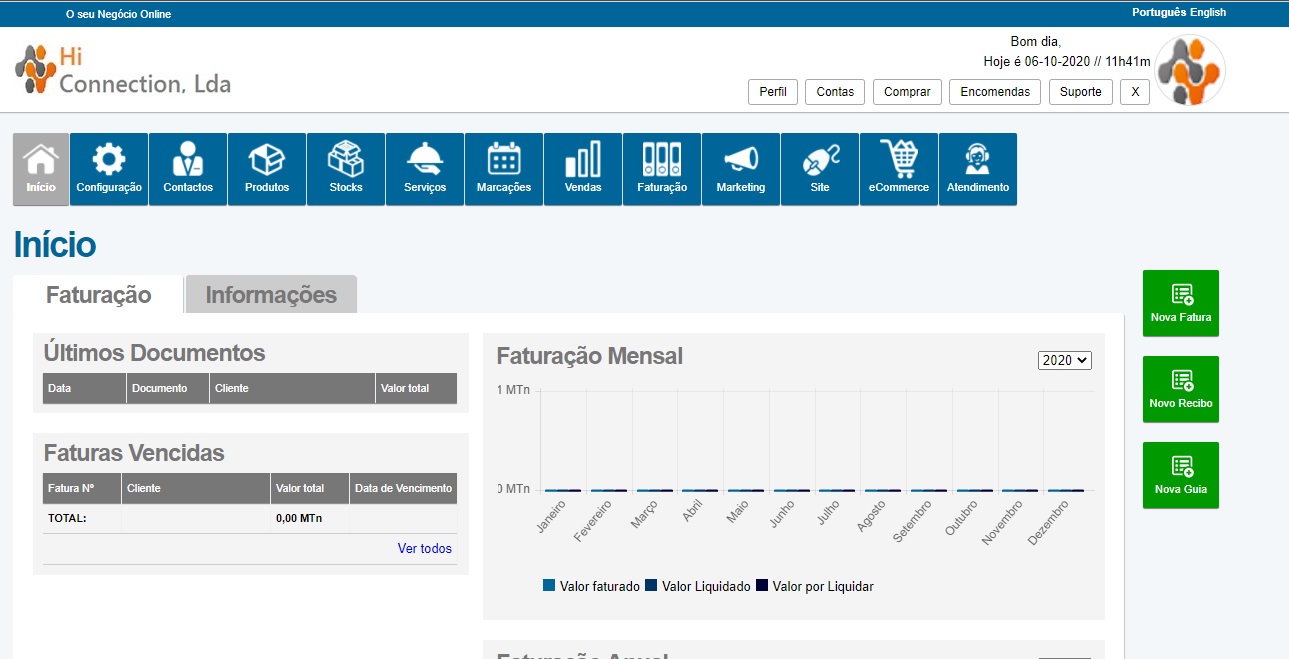Click the Ver todos link

click(424, 548)
